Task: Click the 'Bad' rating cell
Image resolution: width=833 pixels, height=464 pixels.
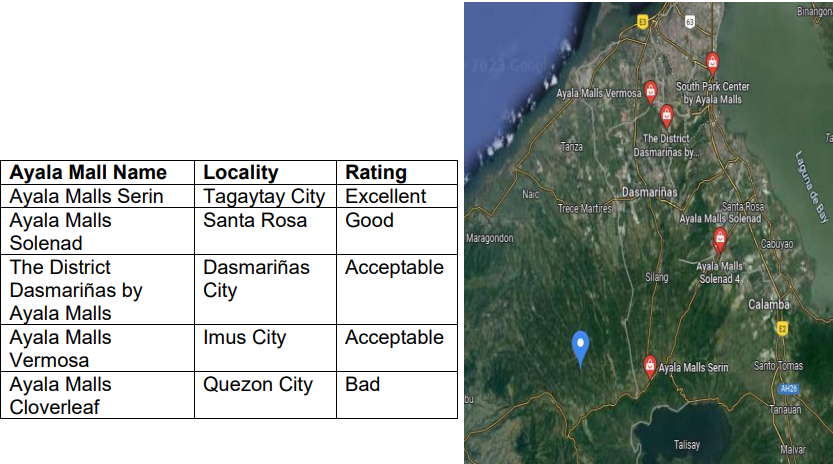Action: pyautogui.click(x=397, y=395)
